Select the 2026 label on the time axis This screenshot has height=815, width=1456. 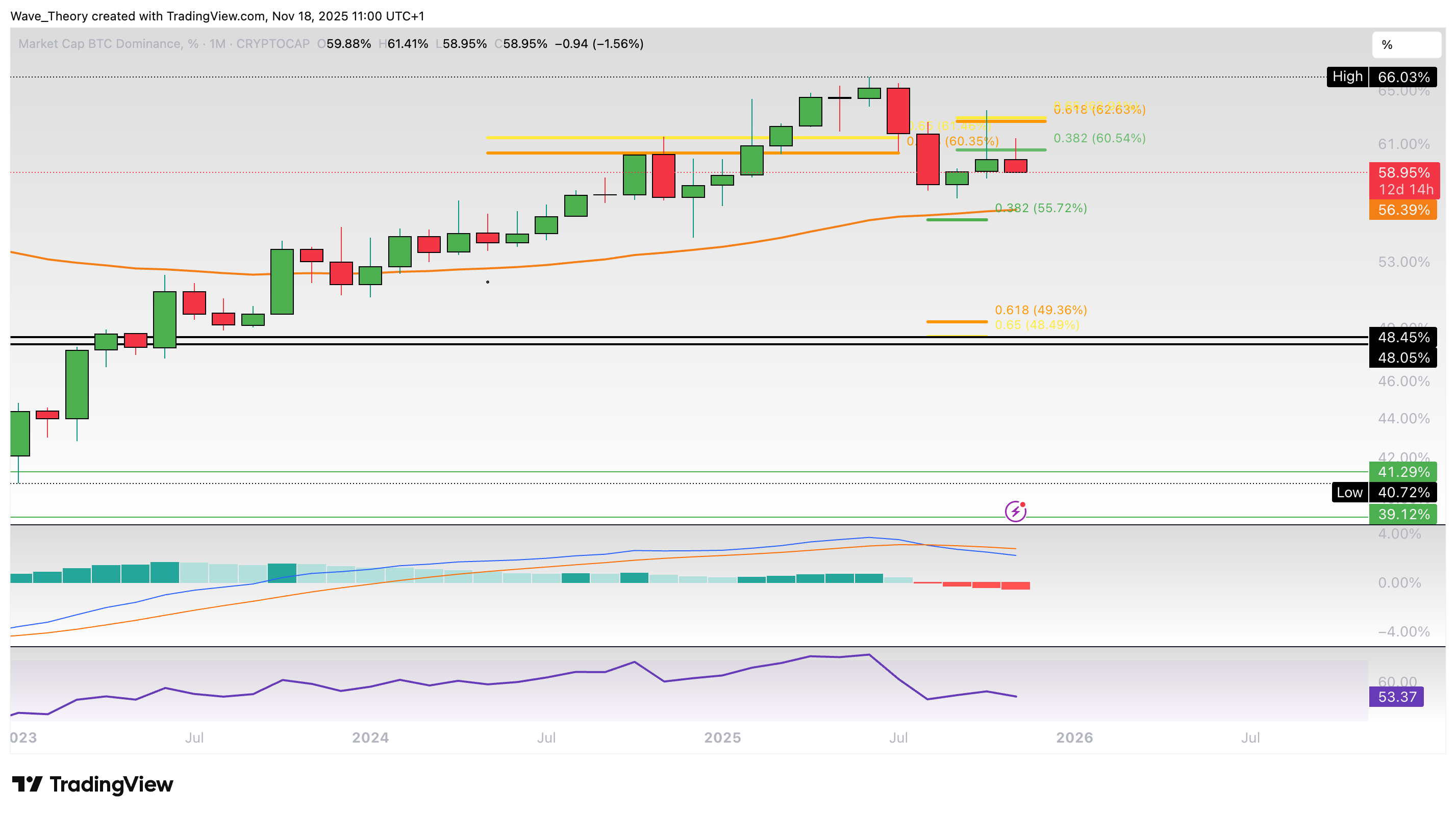[1075, 737]
